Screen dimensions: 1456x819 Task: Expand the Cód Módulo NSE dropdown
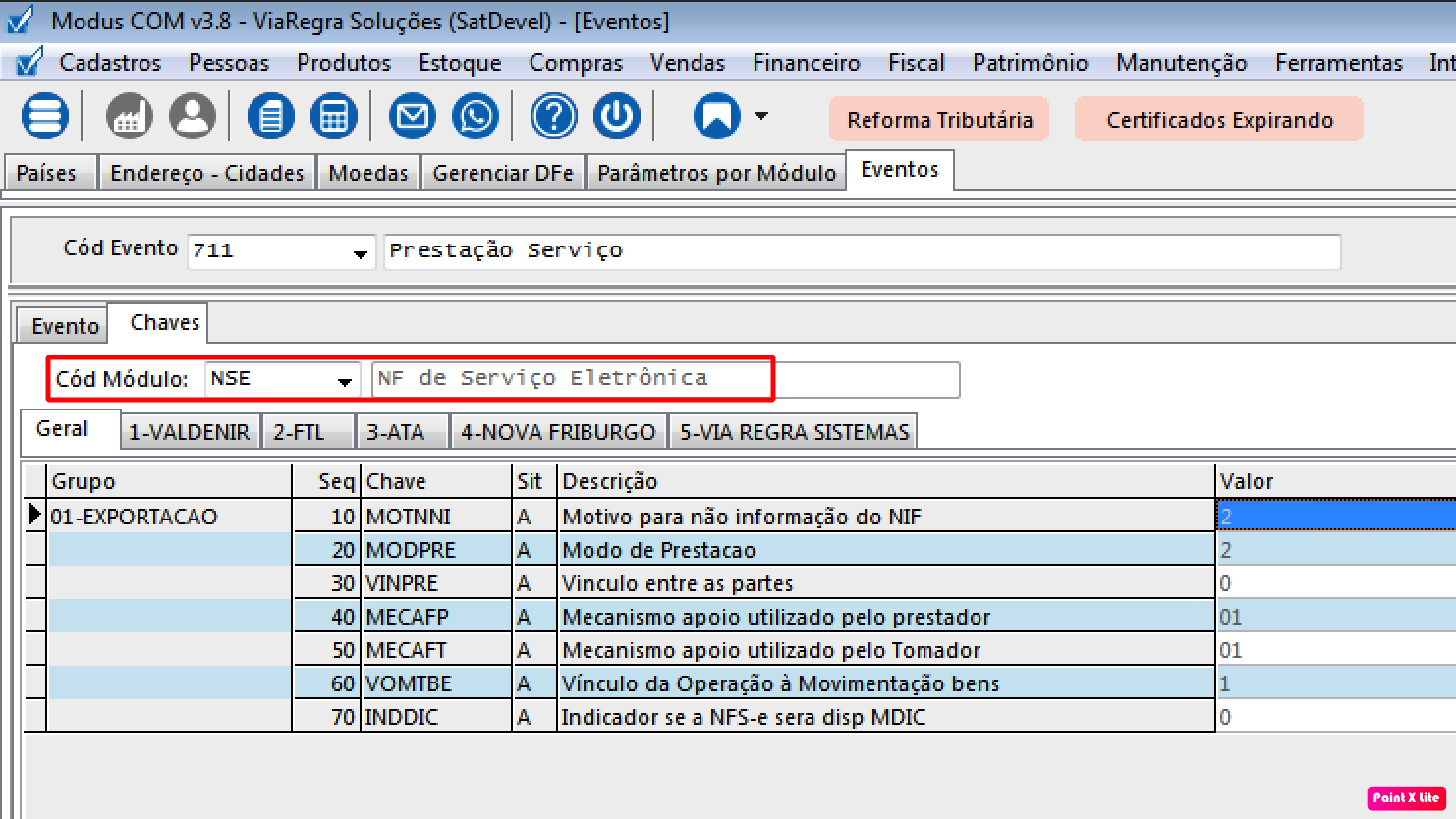(345, 381)
